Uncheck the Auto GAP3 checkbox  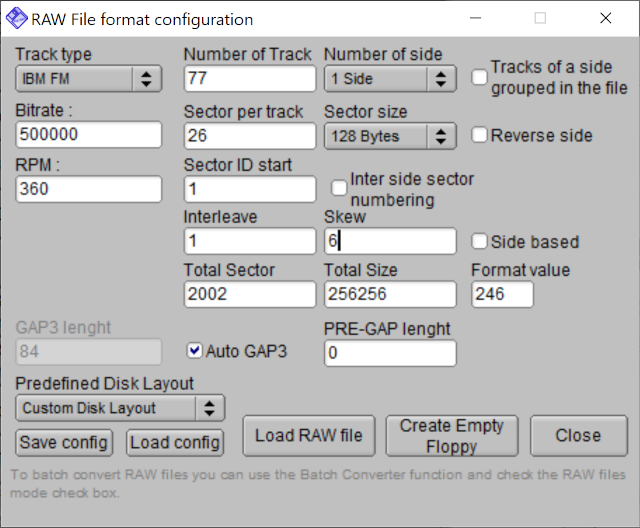coord(194,351)
